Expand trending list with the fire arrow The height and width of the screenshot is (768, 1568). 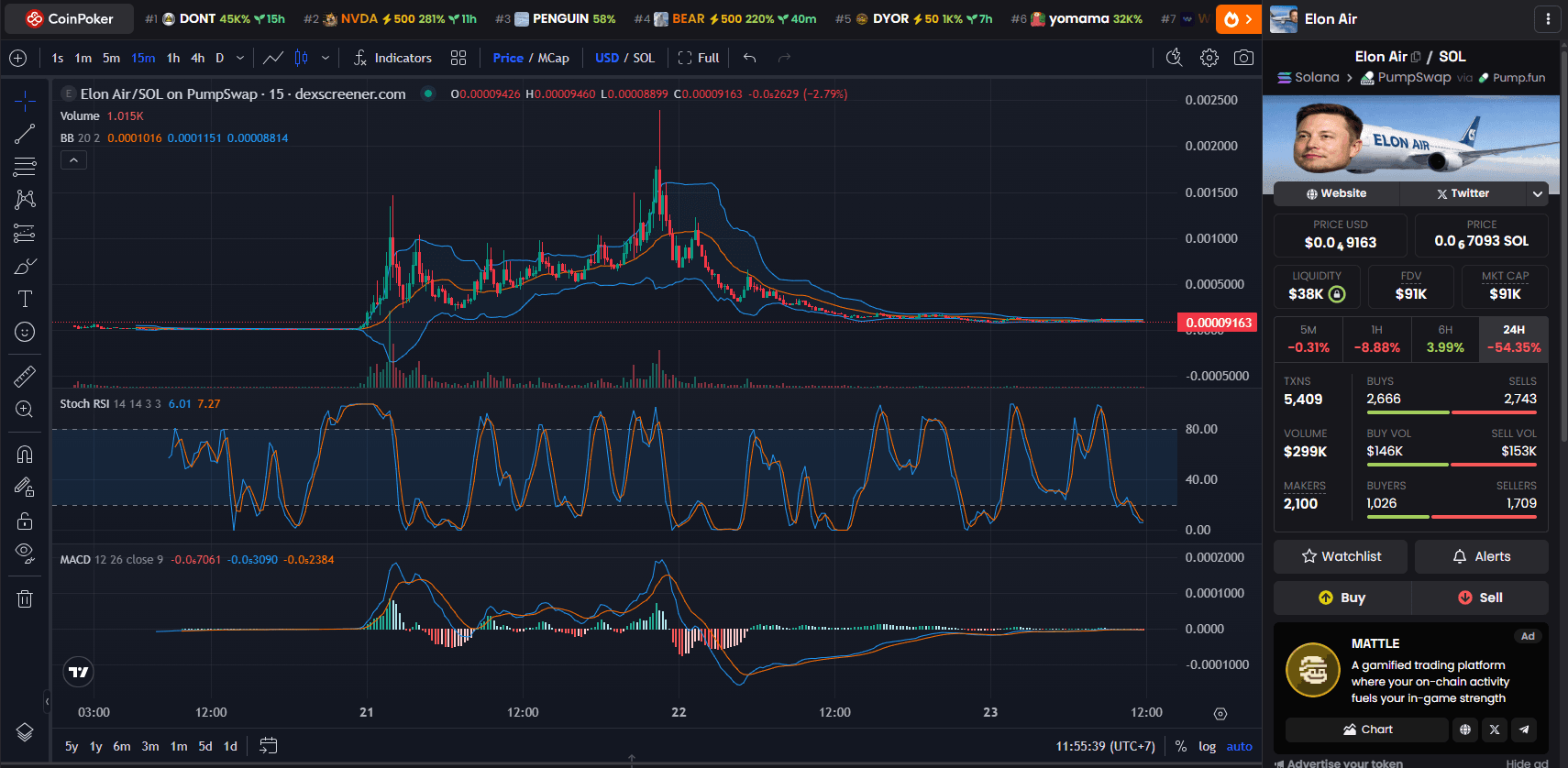(x=1239, y=18)
